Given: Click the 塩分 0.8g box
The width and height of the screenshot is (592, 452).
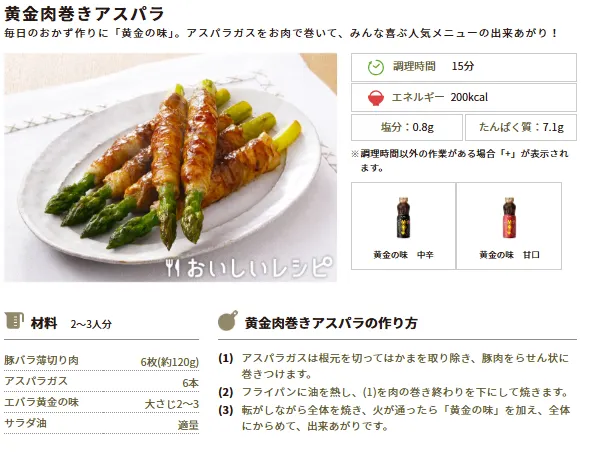Looking at the screenshot, I should [x=407, y=127].
